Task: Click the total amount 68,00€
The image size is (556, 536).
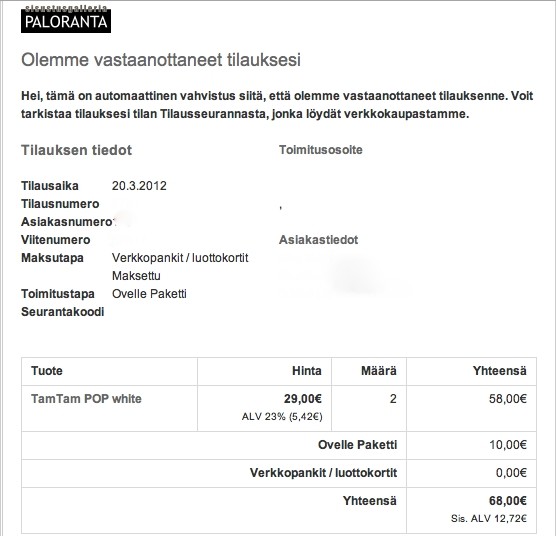Action: pos(508,501)
